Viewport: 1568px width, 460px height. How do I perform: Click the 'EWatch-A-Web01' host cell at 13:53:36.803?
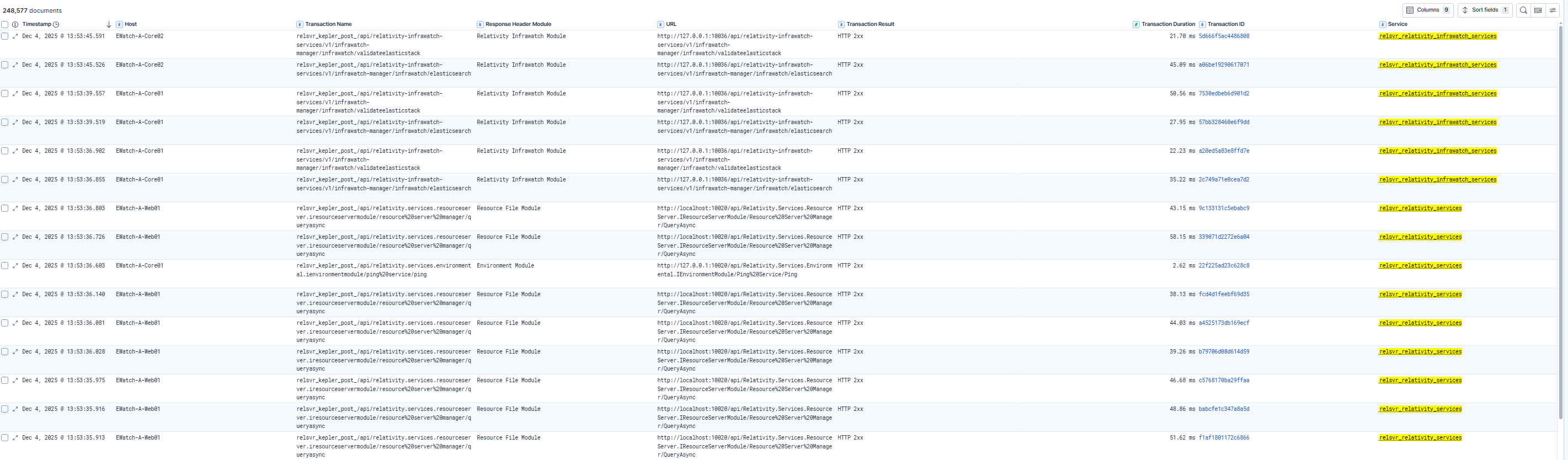(138, 208)
